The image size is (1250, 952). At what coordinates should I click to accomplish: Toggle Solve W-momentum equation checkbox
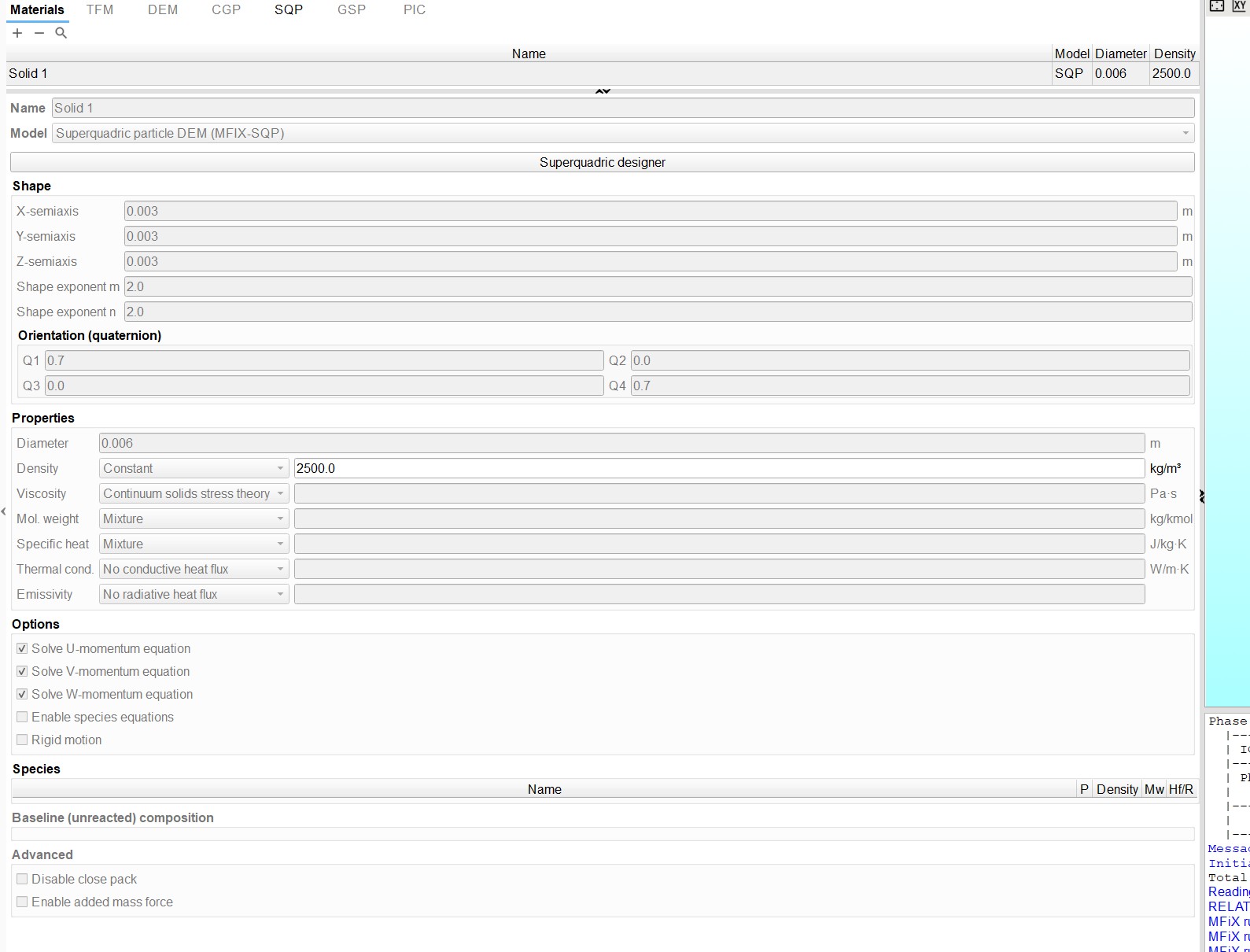click(22, 695)
